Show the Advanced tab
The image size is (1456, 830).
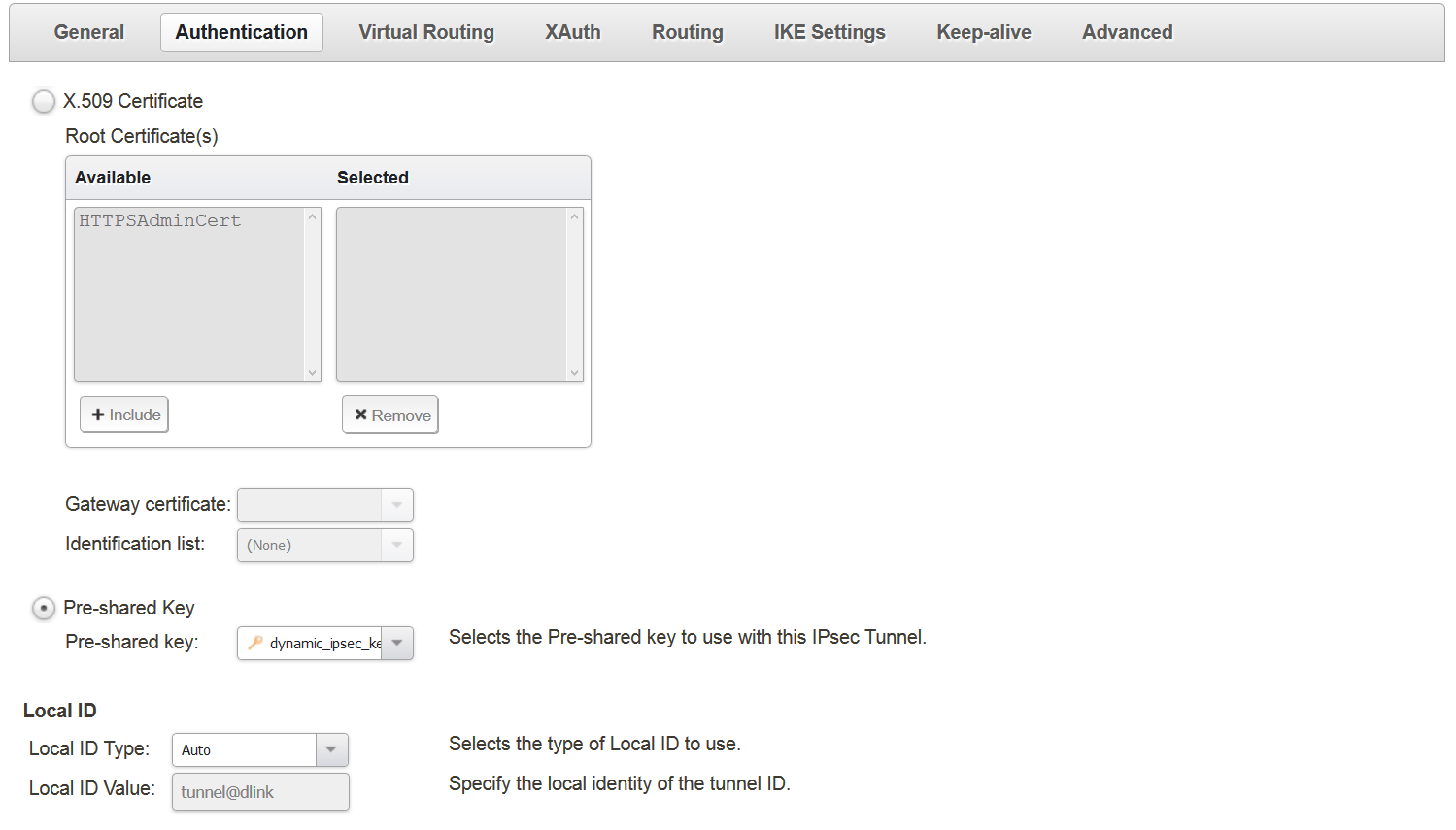click(x=1128, y=32)
